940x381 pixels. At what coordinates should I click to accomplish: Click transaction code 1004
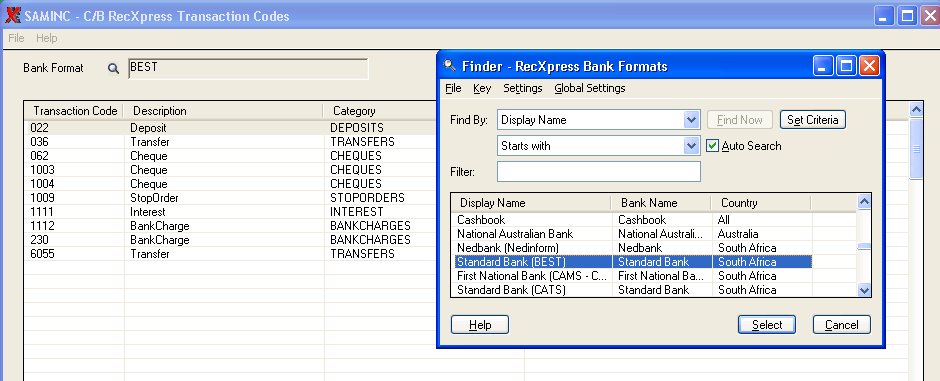(x=42, y=184)
